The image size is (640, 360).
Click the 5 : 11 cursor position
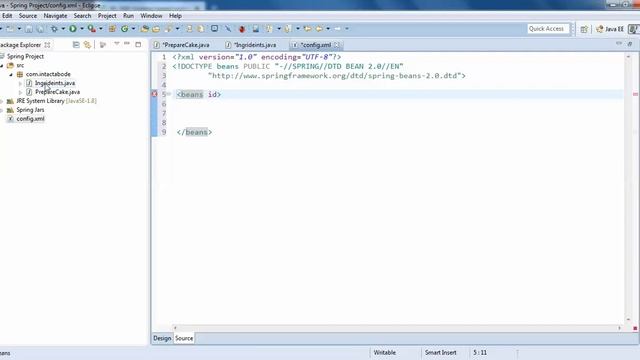pyautogui.click(x=480, y=353)
